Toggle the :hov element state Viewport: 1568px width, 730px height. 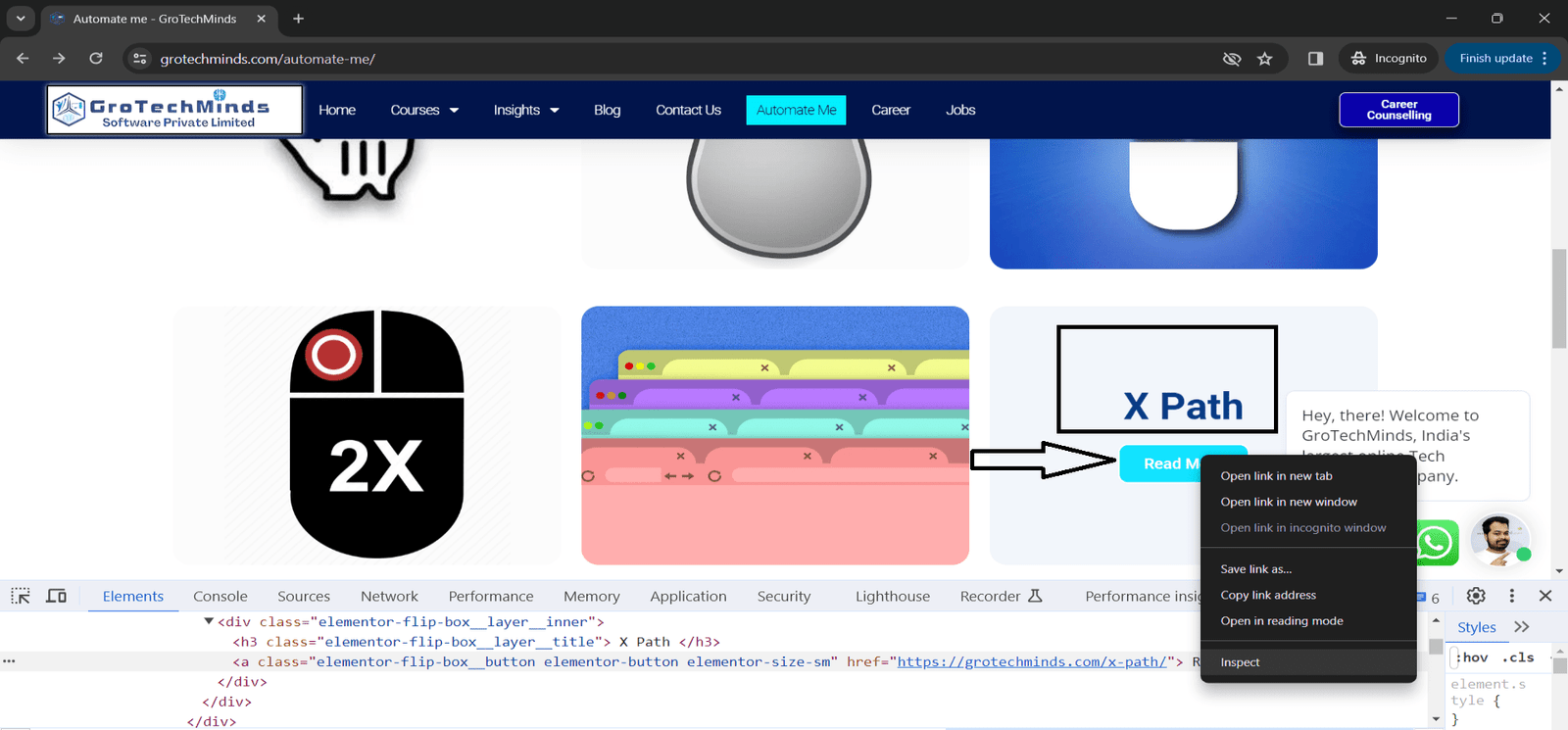pyautogui.click(x=1473, y=657)
